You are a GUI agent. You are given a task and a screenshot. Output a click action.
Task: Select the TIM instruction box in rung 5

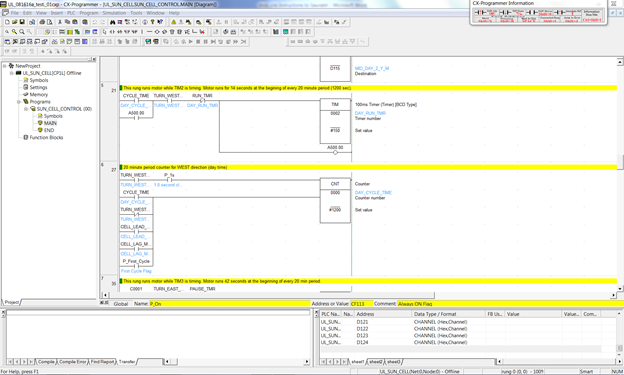pos(335,121)
